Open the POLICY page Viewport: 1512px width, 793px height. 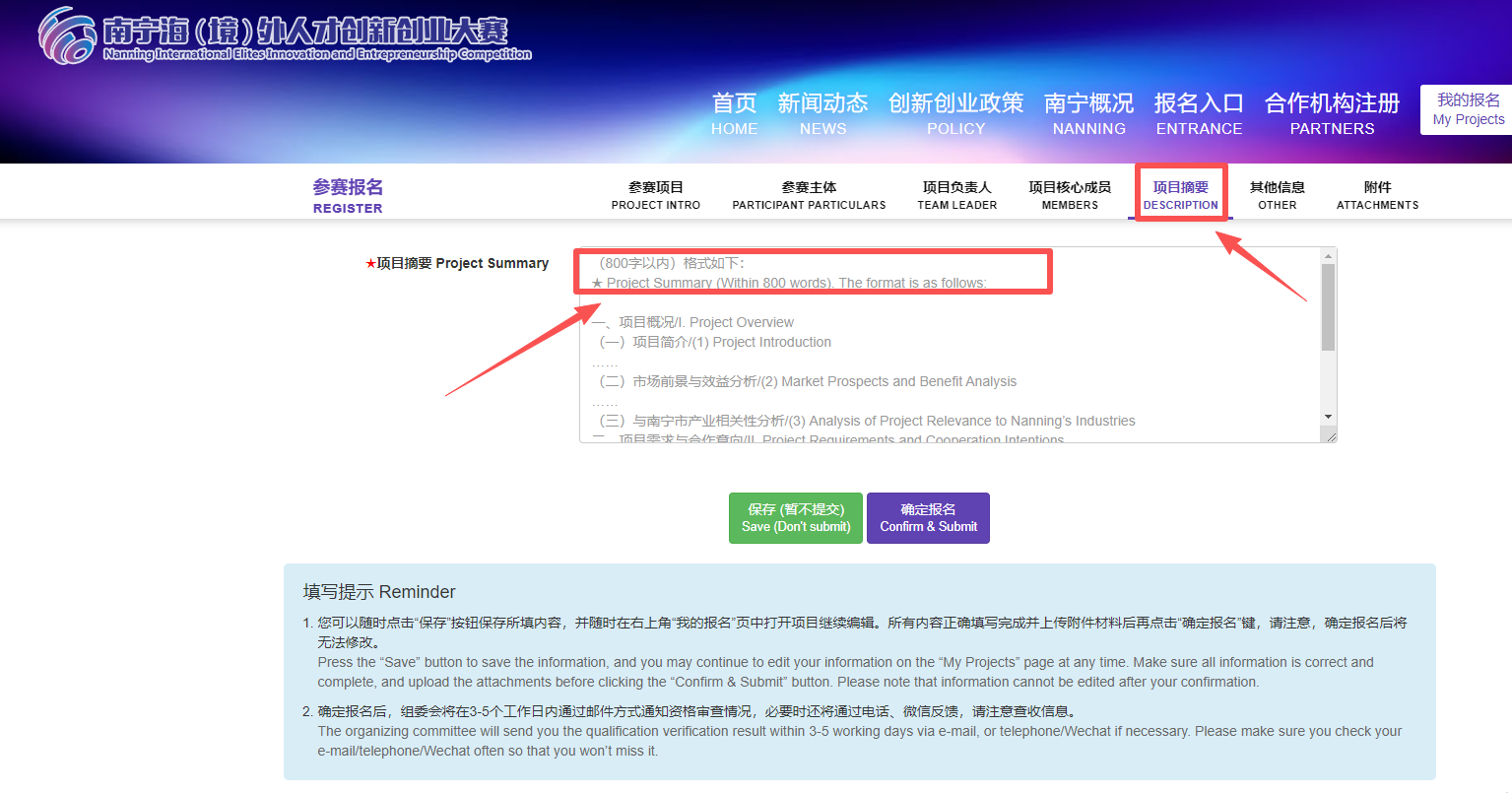pos(955,113)
